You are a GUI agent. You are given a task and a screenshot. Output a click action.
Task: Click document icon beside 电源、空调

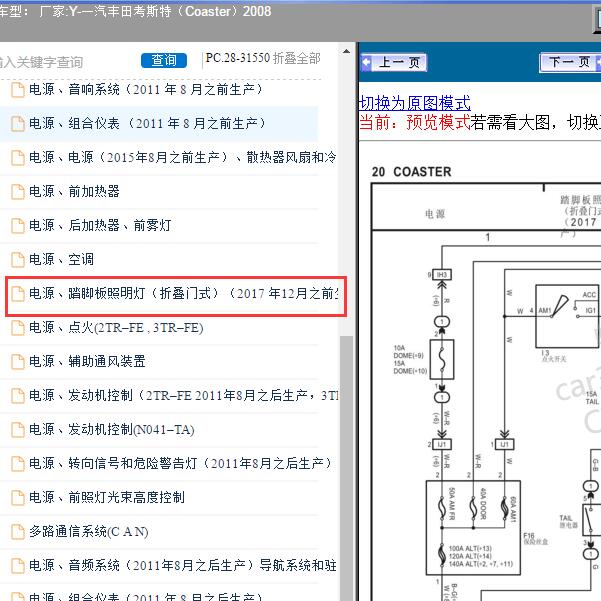tap(18, 260)
